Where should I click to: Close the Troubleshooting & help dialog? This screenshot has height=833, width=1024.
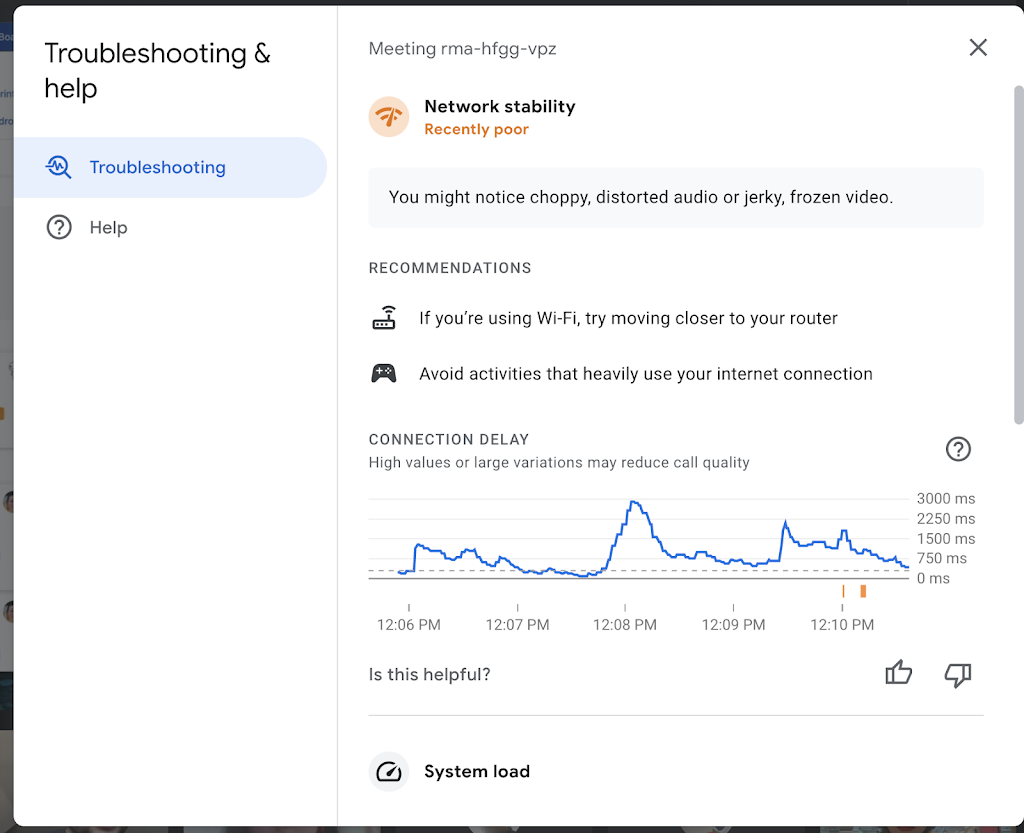tap(978, 47)
